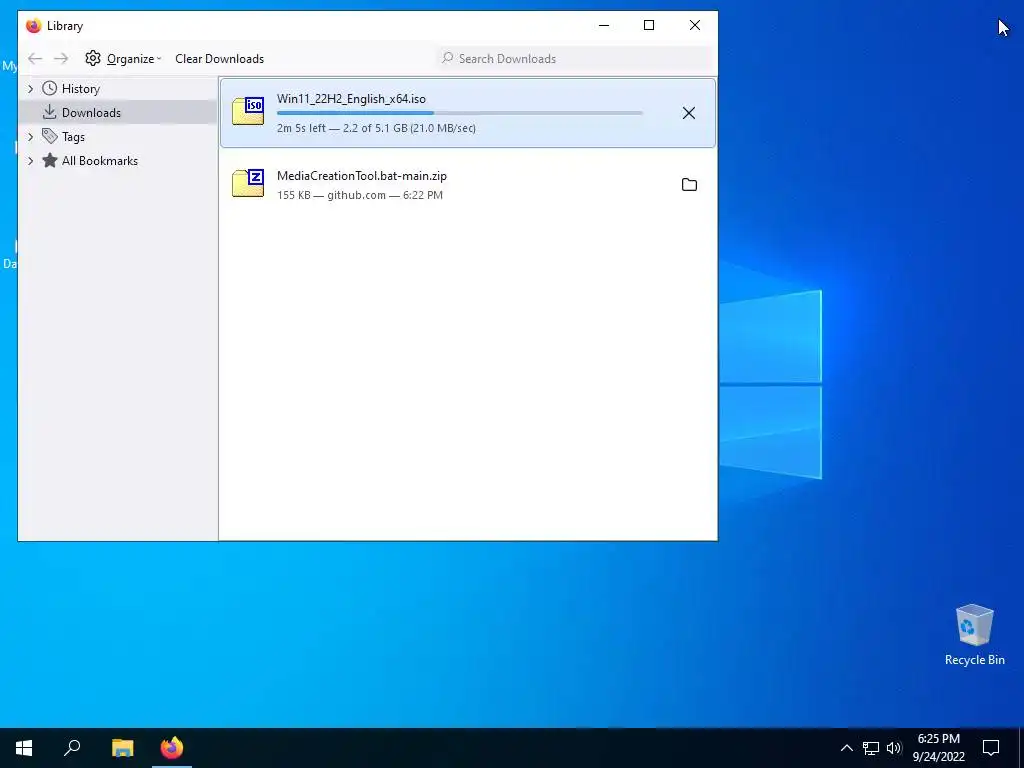Go back in Library navigation

[35, 59]
